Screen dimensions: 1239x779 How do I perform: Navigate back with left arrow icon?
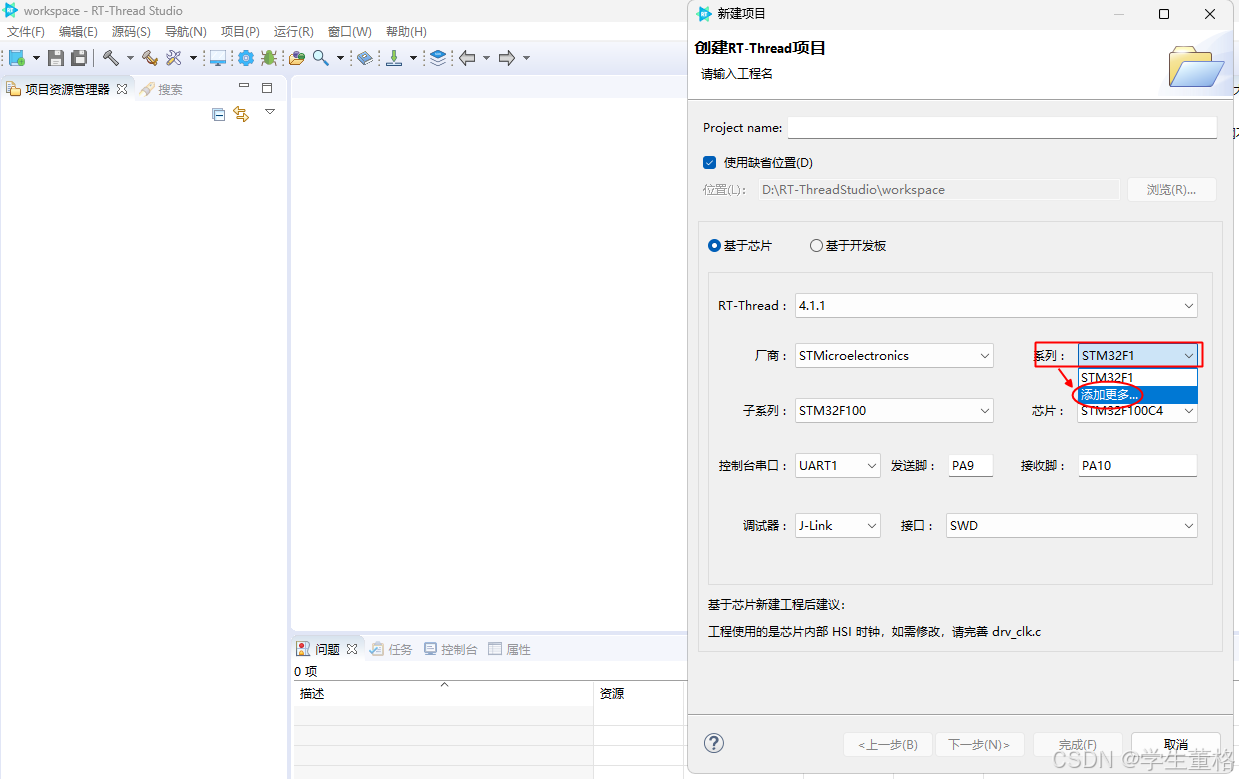[x=467, y=58]
